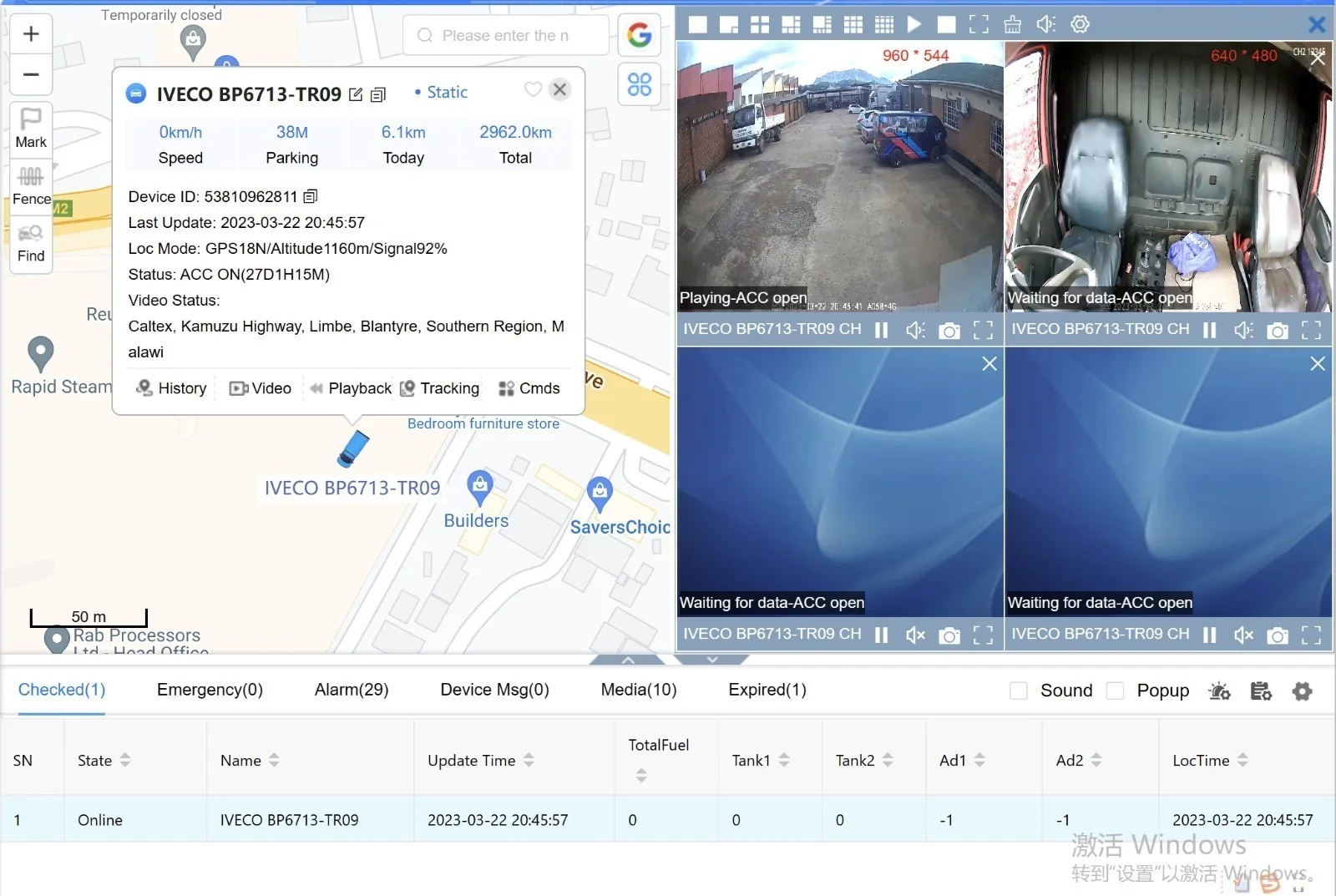Sort table by LocTime column
This screenshot has width=1336, height=896.
(1242, 760)
